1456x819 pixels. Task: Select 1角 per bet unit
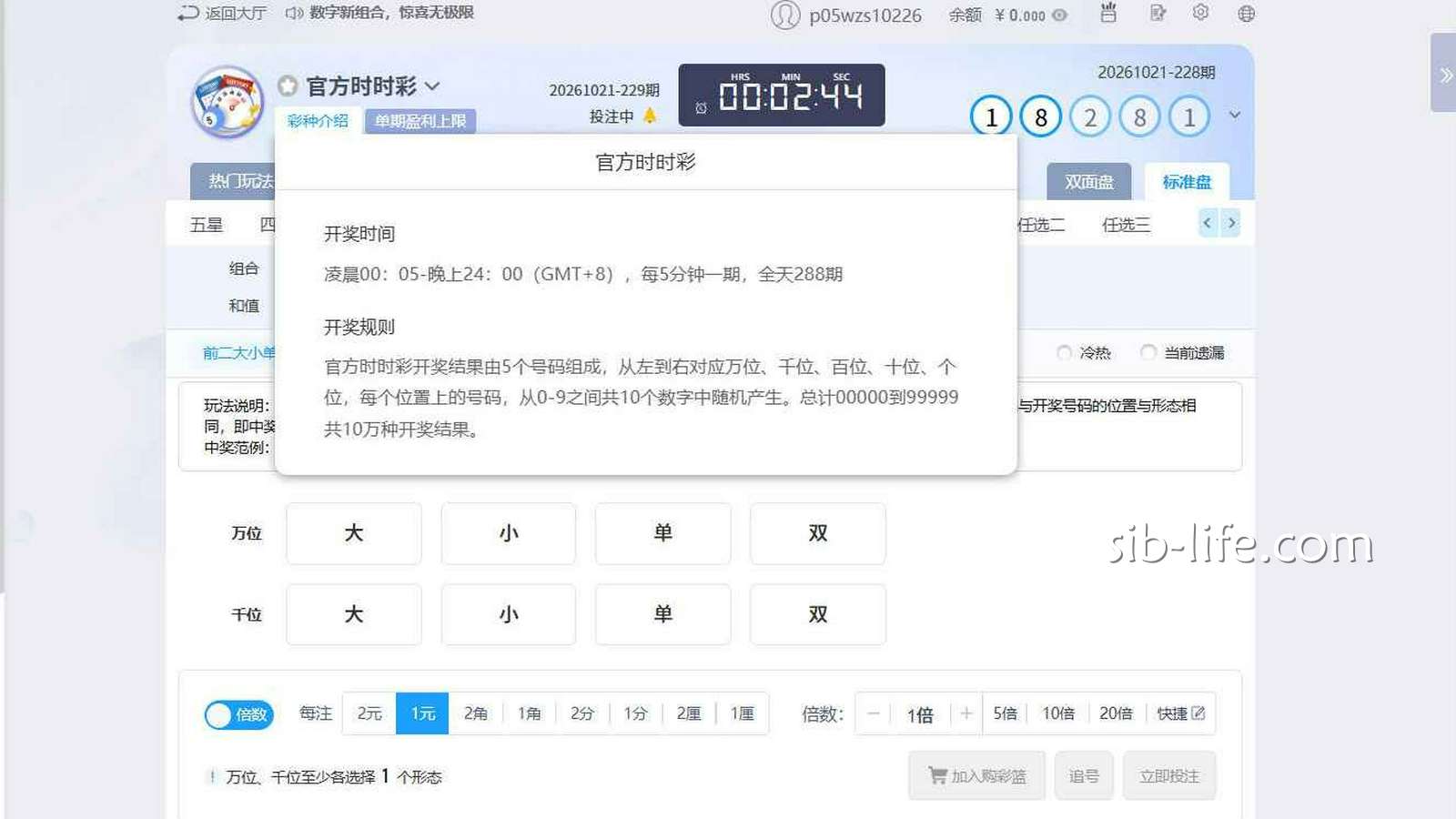[530, 713]
